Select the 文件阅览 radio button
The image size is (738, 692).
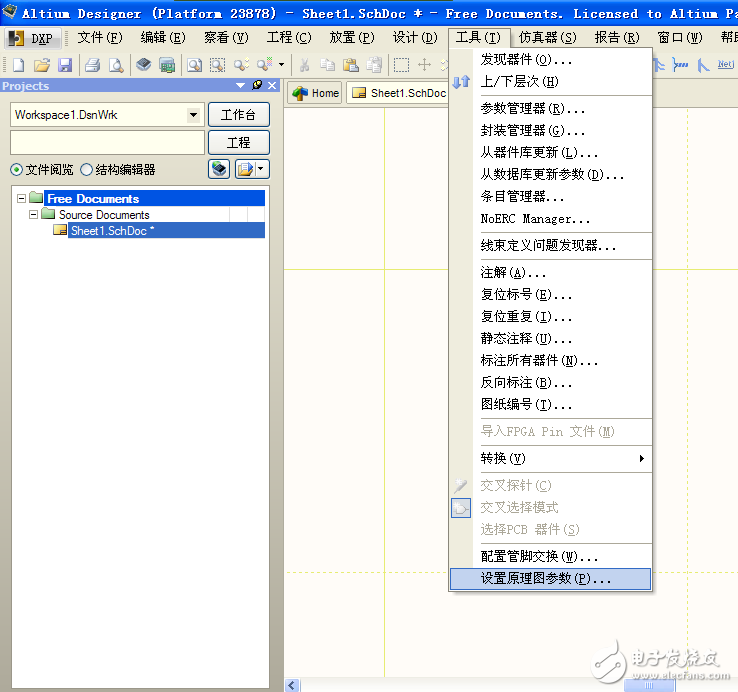pos(16,169)
